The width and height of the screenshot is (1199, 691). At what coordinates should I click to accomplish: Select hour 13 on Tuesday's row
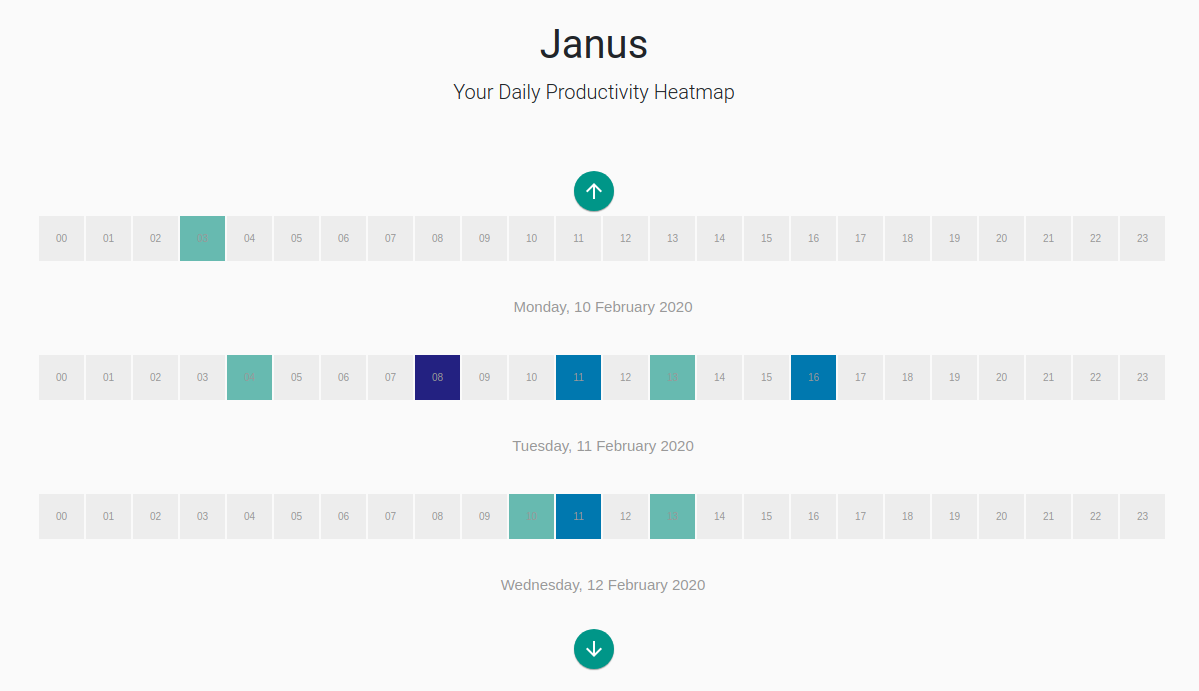[672, 377]
